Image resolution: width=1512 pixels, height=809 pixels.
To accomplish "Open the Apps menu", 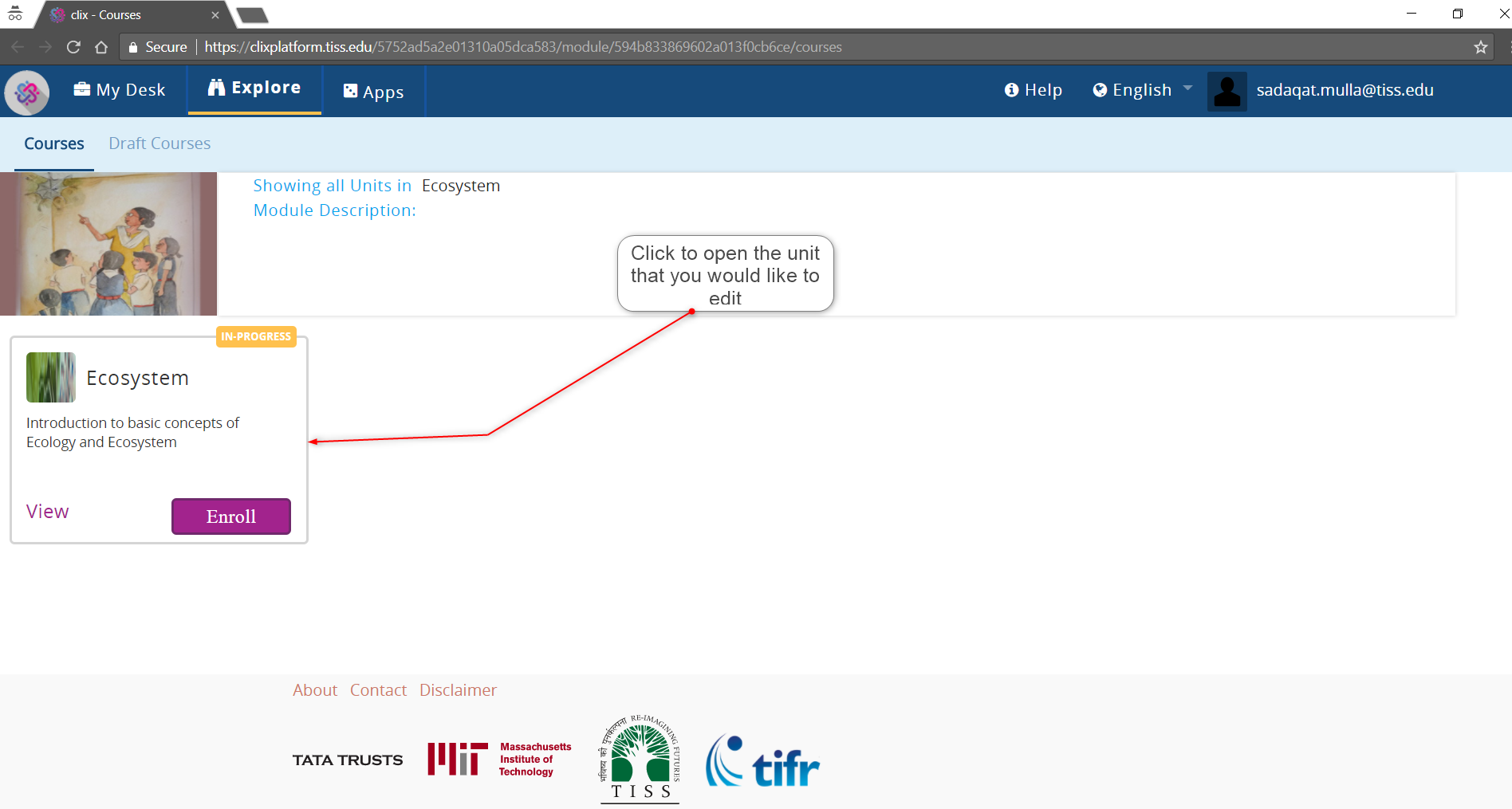I will tap(373, 92).
